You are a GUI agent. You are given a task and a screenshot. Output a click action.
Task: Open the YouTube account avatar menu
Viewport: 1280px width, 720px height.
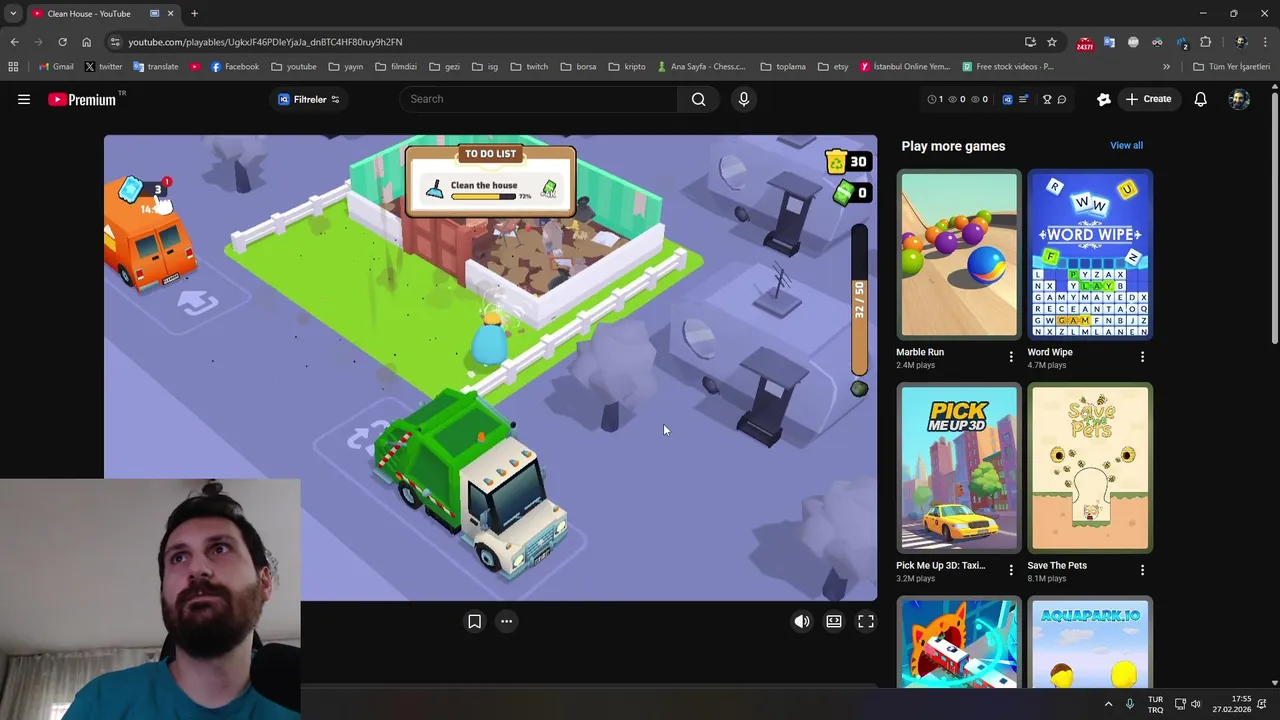click(x=1240, y=99)
